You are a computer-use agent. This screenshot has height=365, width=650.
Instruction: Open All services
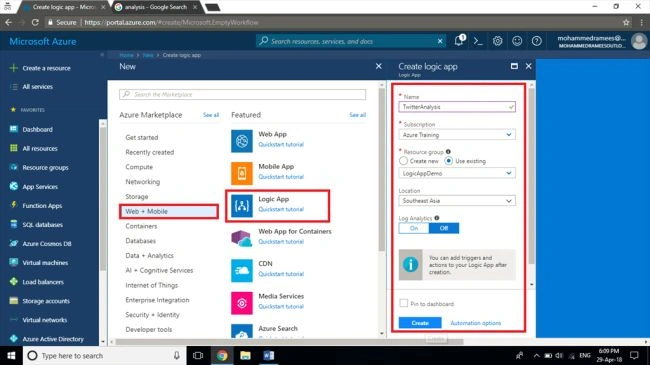pos(37,87)
